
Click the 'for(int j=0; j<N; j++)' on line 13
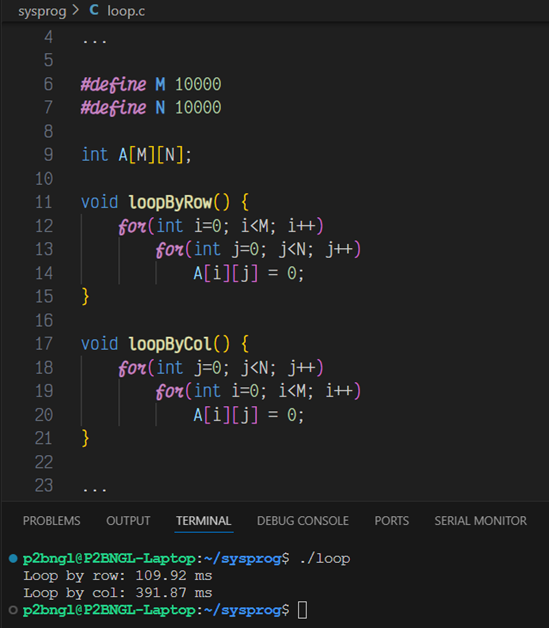tap(258, 250)
